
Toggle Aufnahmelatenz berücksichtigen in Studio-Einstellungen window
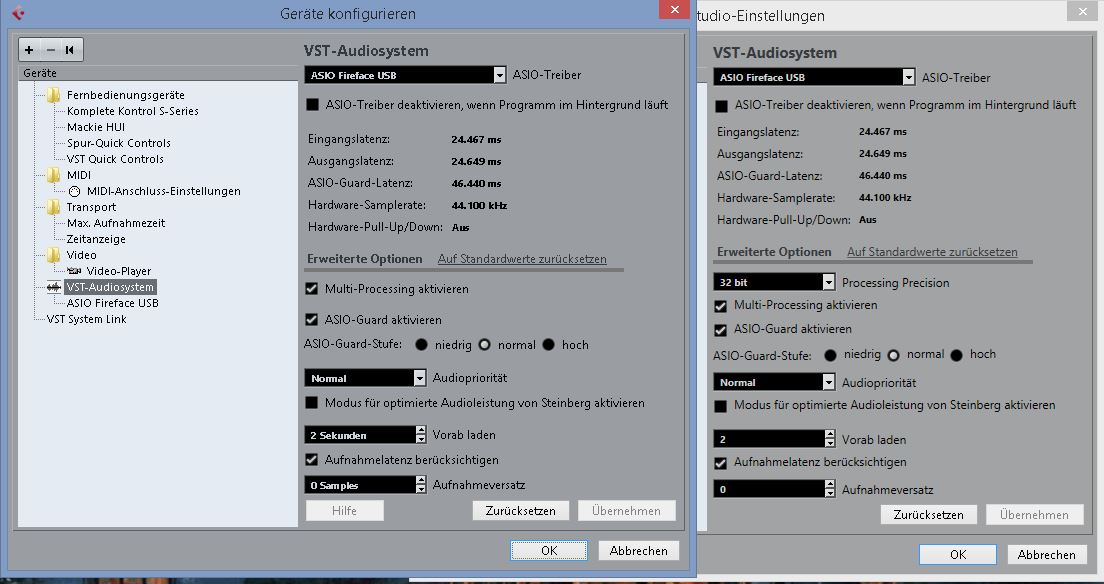[x=720, y=463]
